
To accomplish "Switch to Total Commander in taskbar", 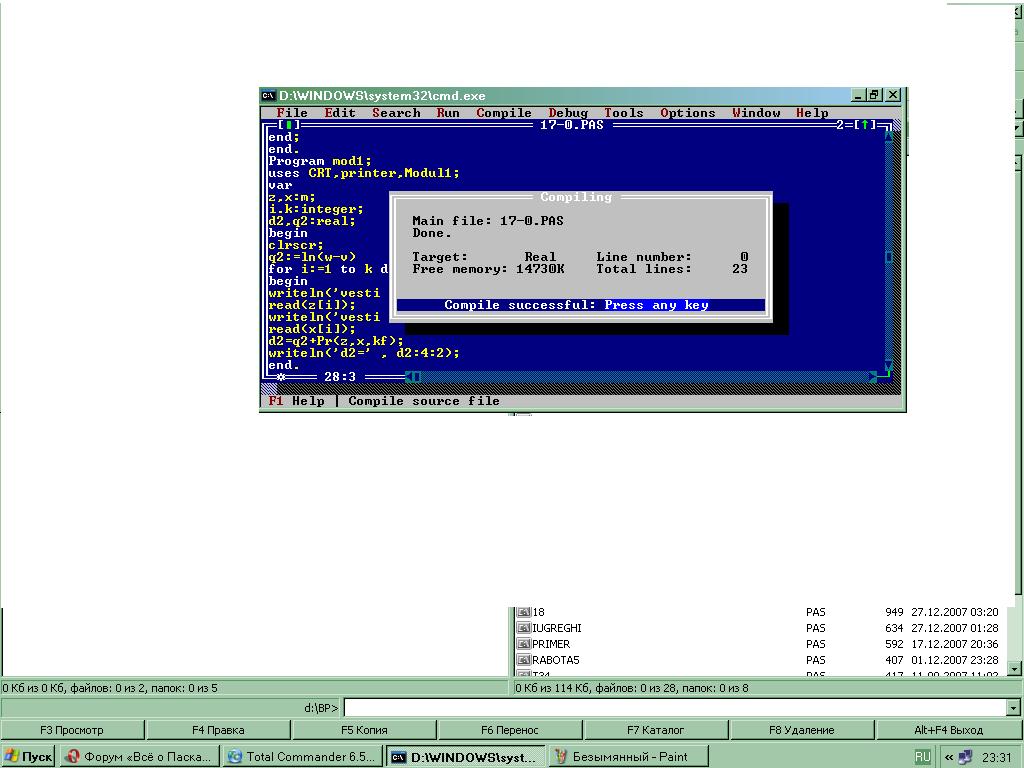I will tap(302, 756).
